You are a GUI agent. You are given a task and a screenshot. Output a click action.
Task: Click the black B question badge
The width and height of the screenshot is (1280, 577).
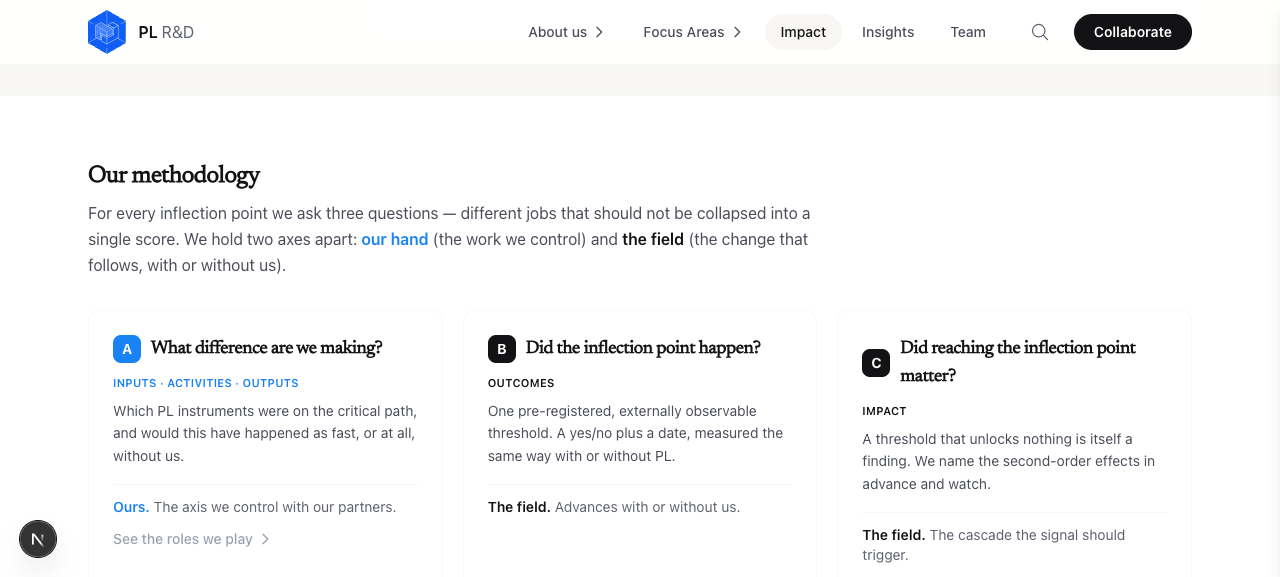pyautogui.click(x=502, y=348)
